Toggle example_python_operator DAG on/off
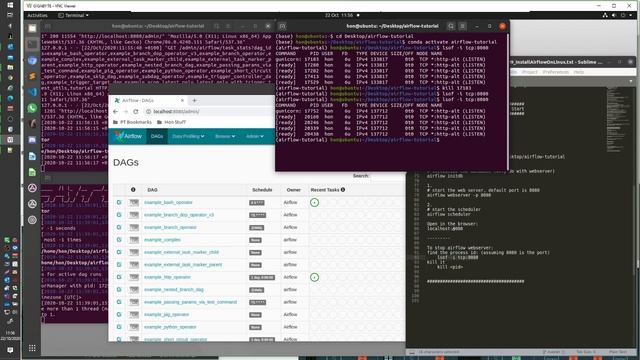 (x=134, y=327)
